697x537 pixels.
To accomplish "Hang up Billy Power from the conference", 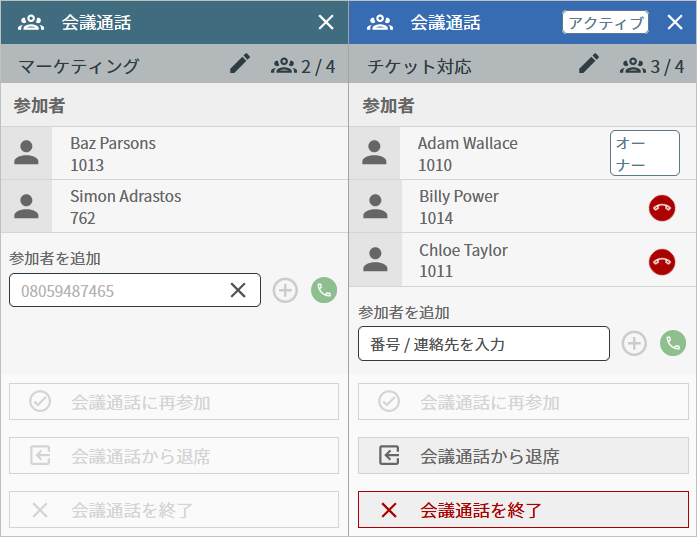I will (x=662, y=208).
